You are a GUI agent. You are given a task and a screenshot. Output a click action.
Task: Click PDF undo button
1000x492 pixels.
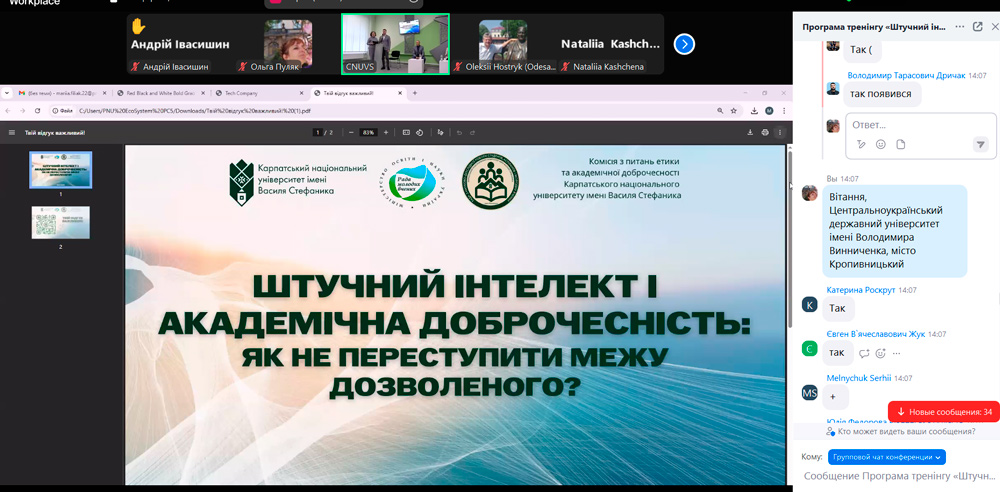coord(459,133)
